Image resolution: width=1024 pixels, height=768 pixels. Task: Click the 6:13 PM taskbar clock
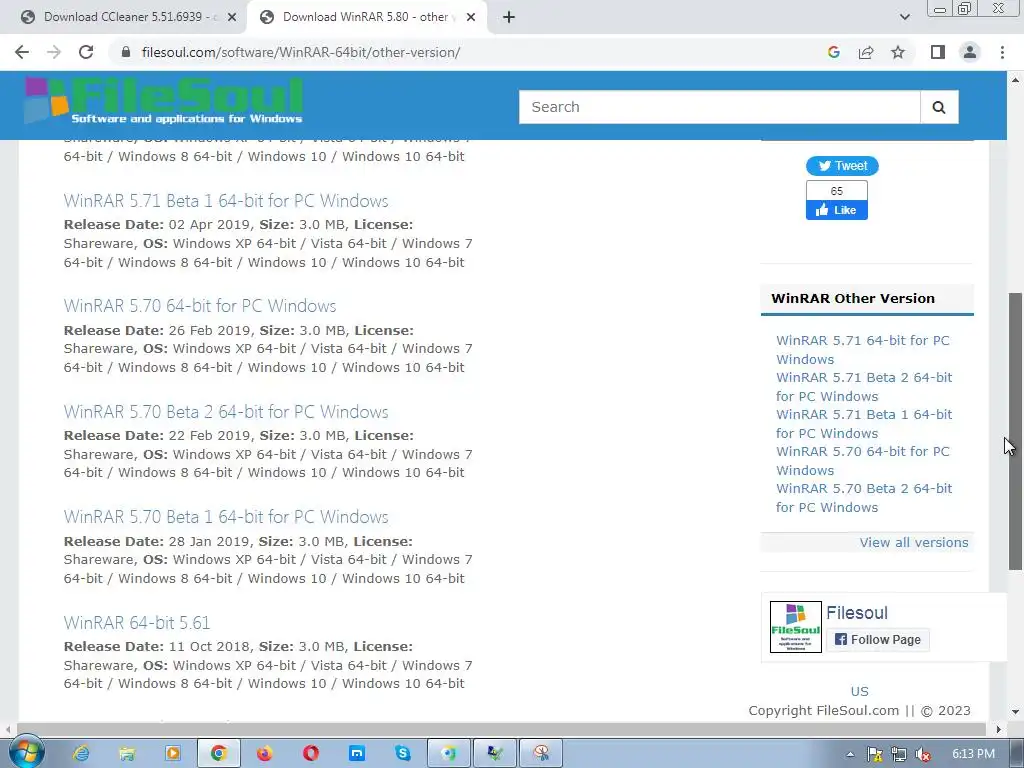[x=973, y=754]
